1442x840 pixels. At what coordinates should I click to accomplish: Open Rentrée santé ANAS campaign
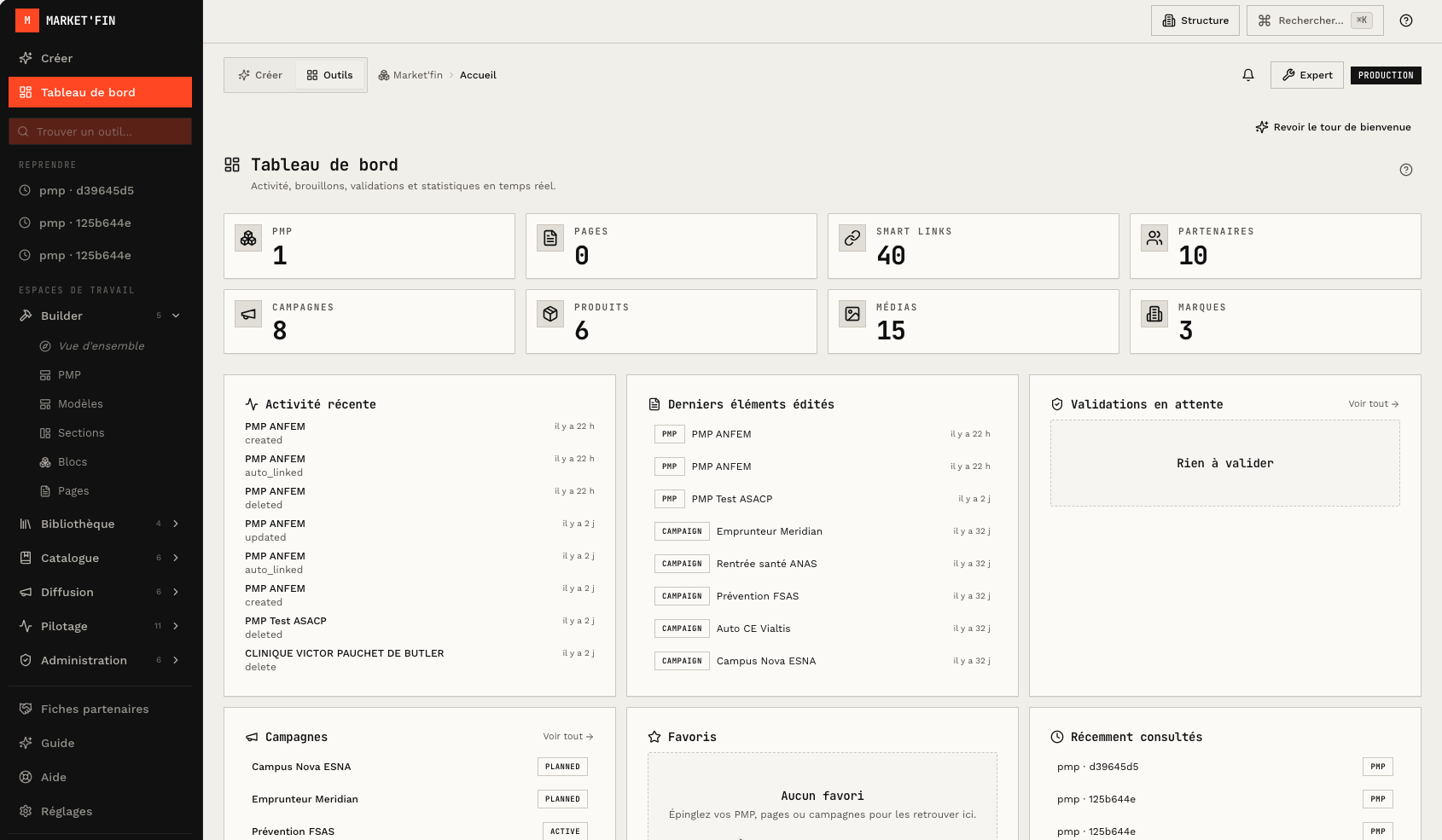(x=823, y=564)
